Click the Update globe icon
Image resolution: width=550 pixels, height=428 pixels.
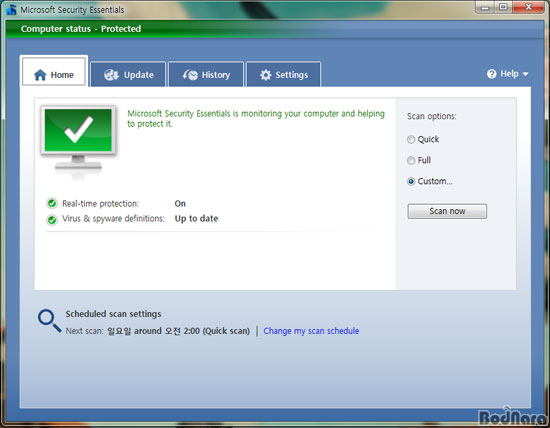112,75
